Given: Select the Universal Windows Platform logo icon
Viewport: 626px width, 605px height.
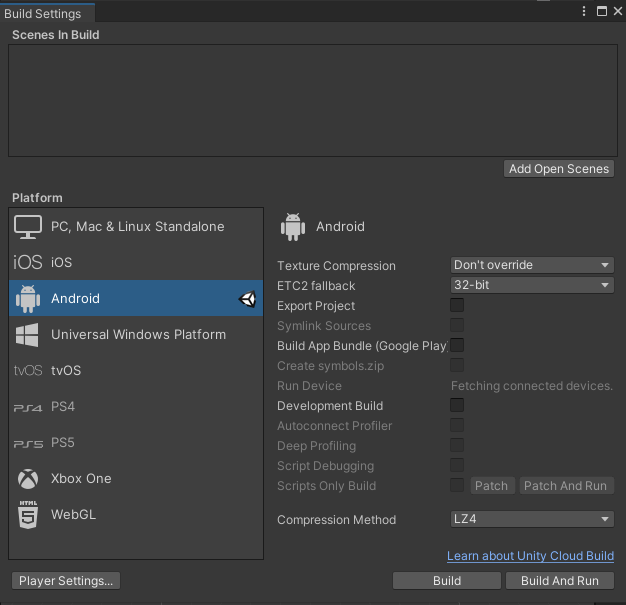Looking at the screenshot, I should click(x=27, y=335).
